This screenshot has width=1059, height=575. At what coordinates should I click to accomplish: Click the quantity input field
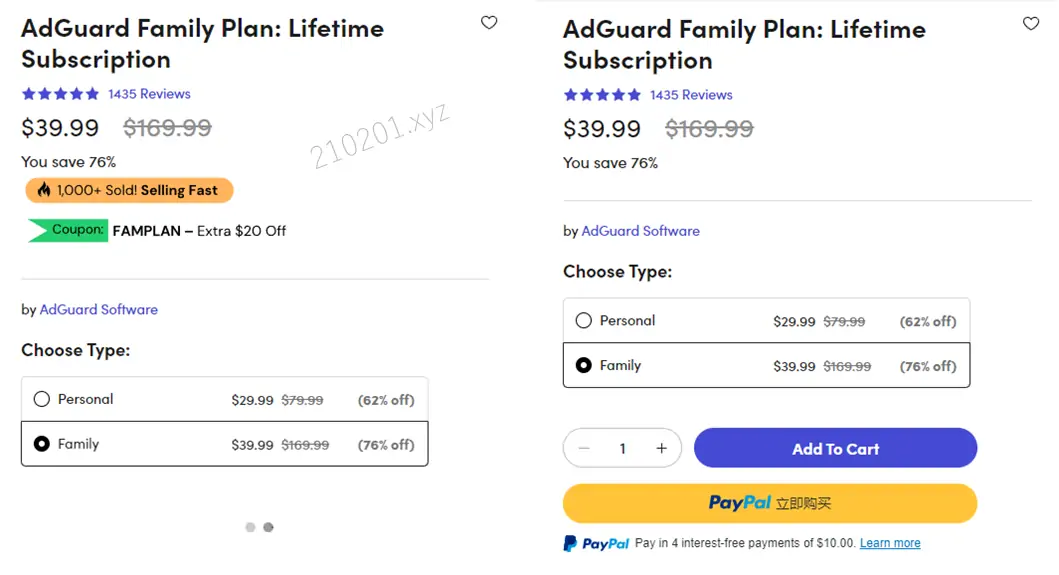pyautogui.click(x=622, y=449)
